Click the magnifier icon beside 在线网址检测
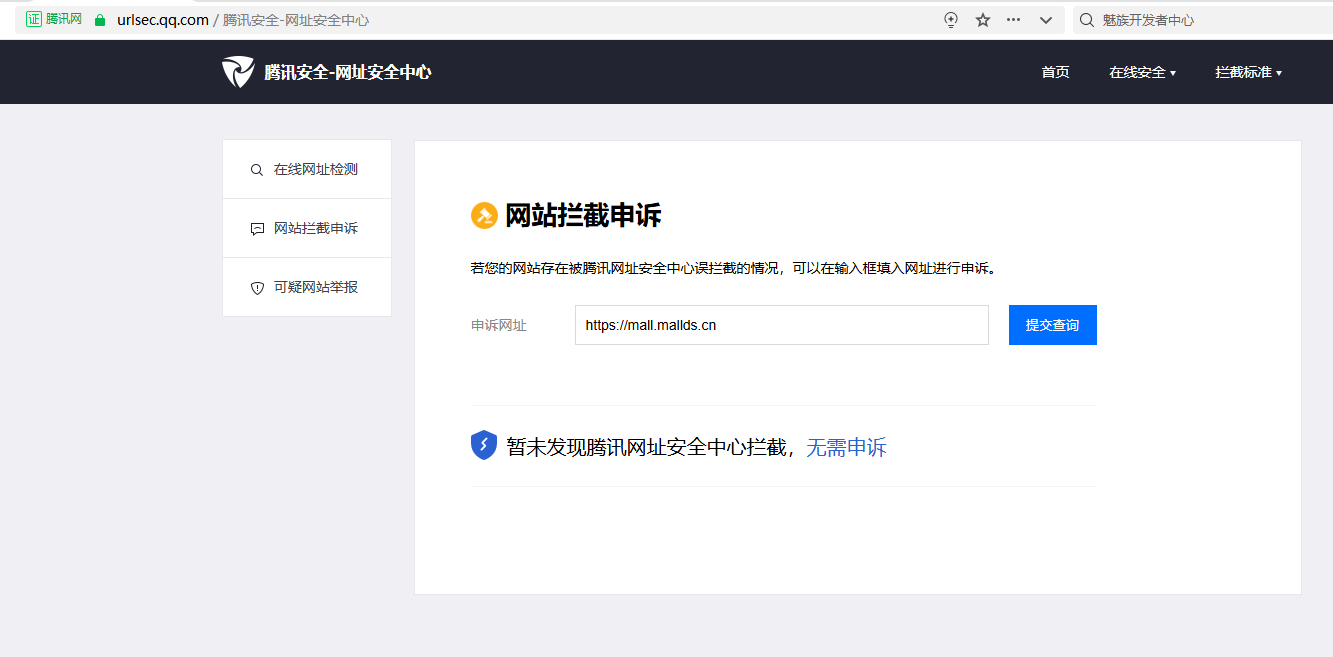Viewport: 1333px width, 657px height. pos(257,170)
